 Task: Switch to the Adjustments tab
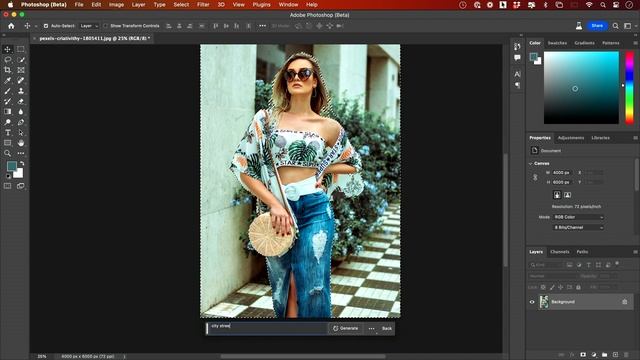[571, 138]
